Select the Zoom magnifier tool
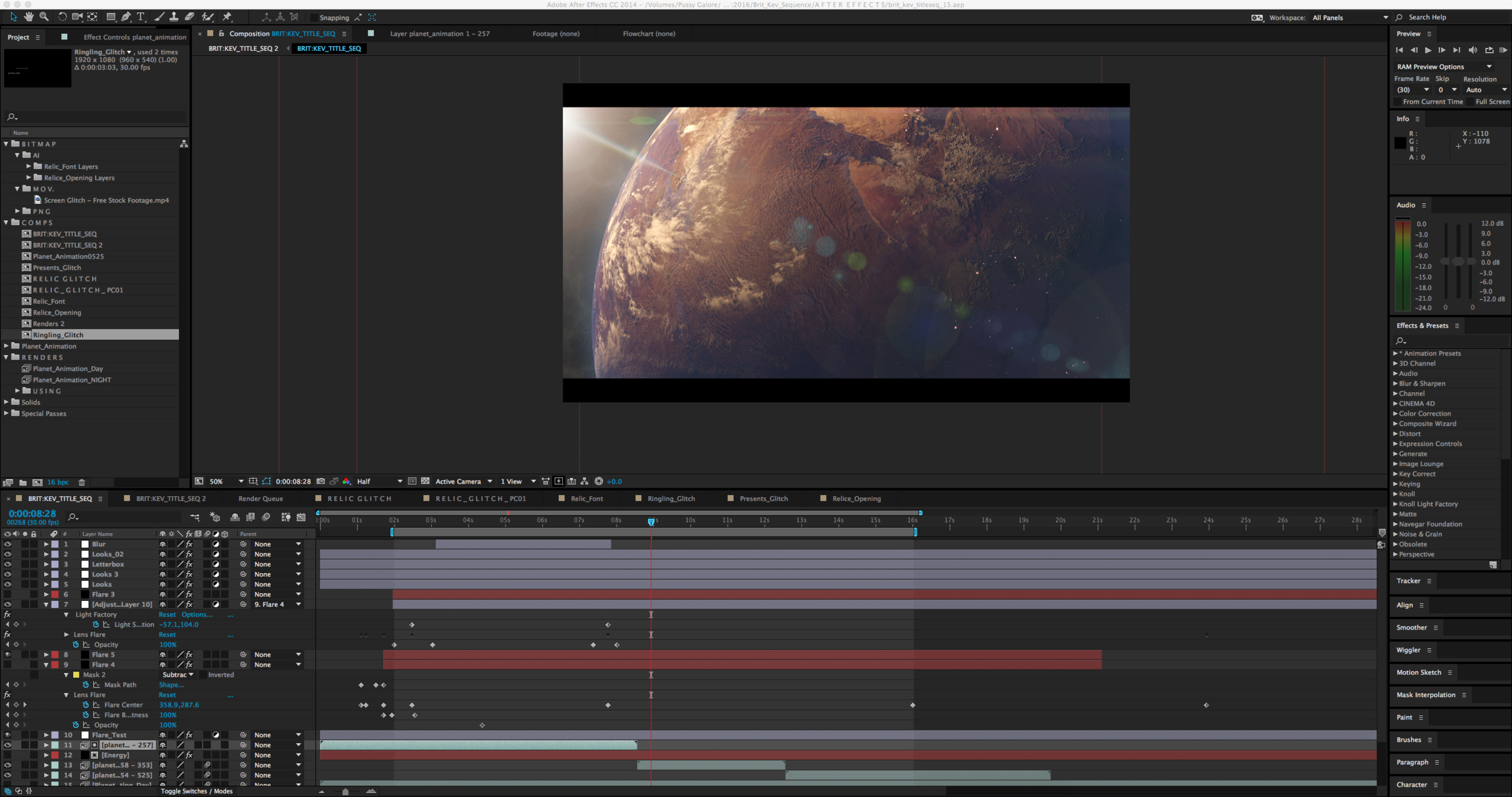 pyautogui.click(x=44, y=17)
